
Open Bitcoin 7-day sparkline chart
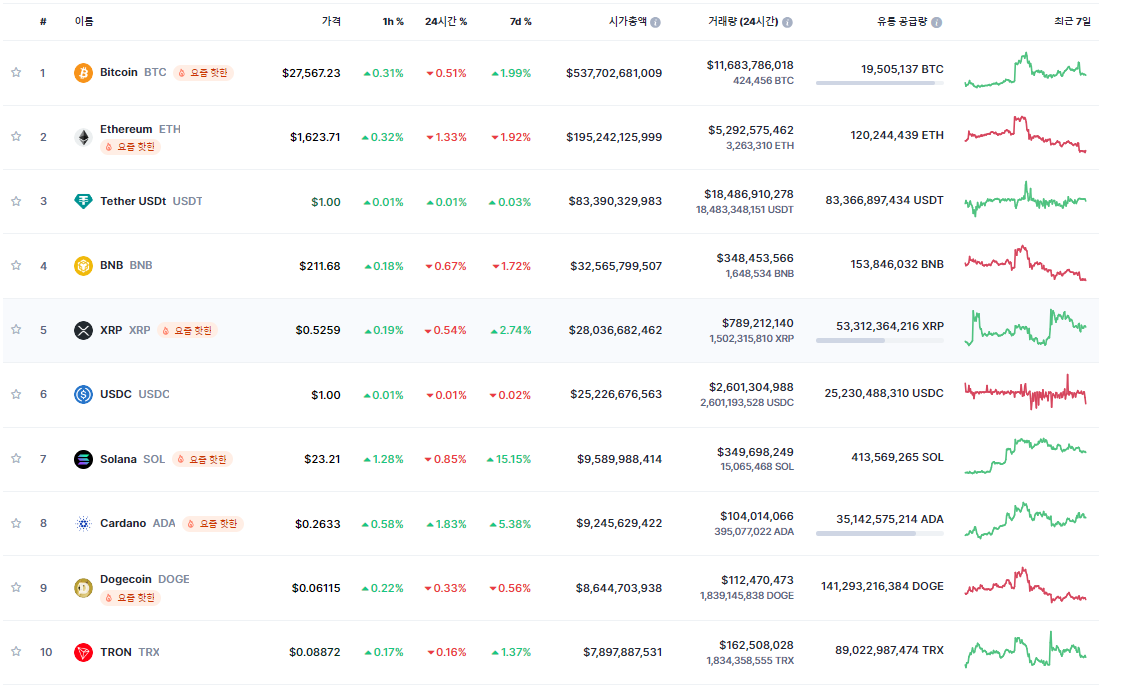click(x=1025, y=70)
